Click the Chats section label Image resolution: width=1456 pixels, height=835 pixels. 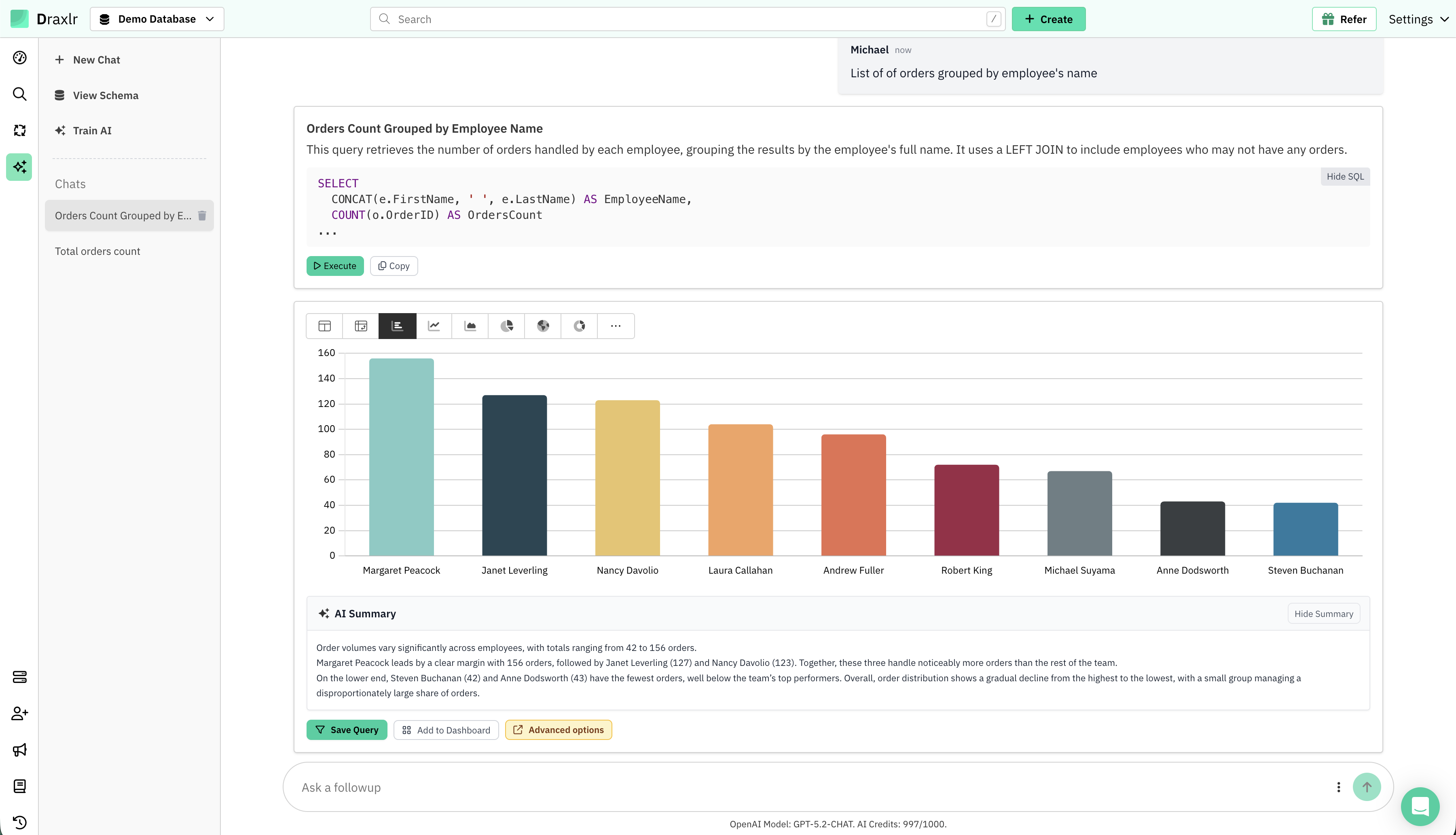pyautogui.click(x=70, y=184)
